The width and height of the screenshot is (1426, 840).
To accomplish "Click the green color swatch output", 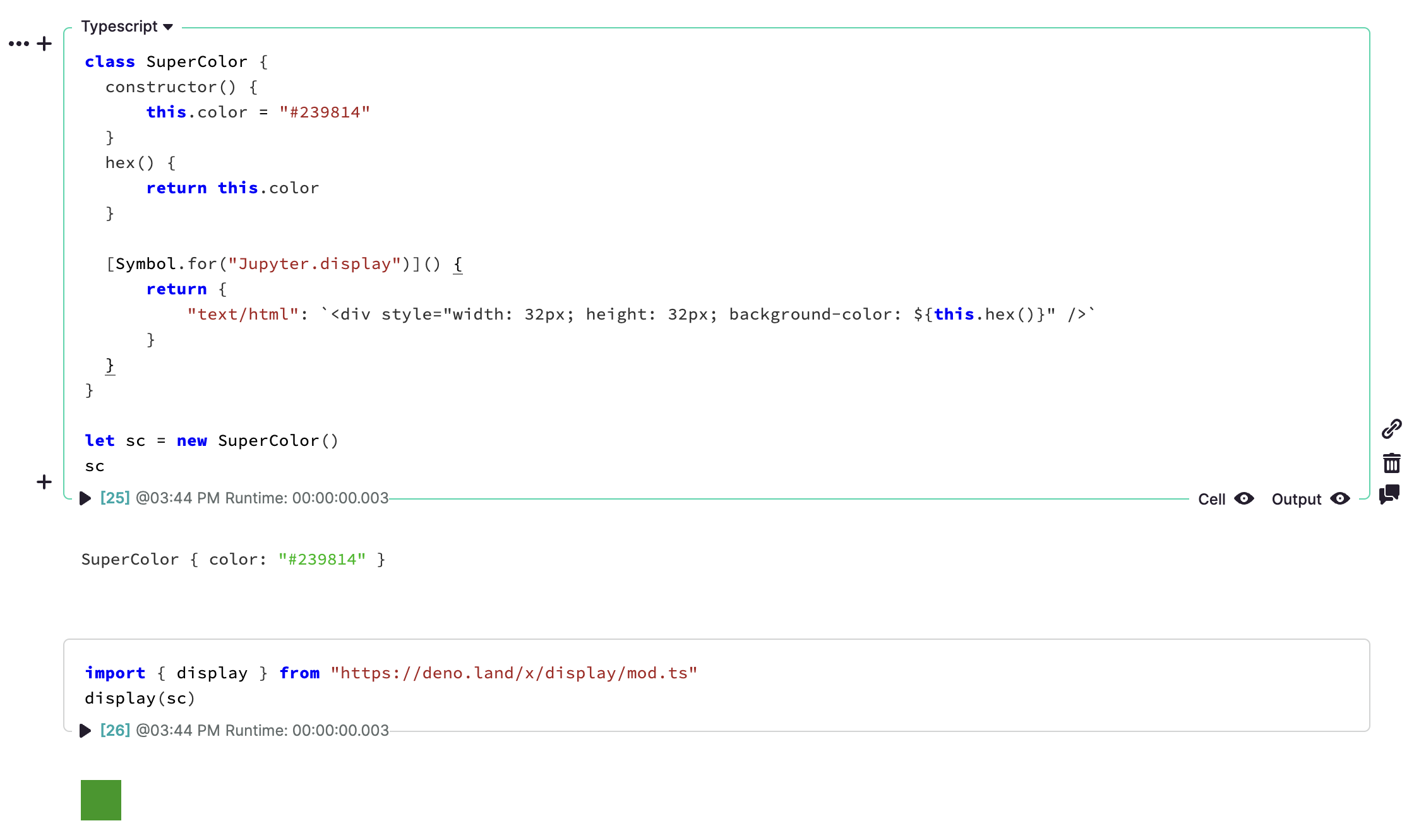I will pos(100,799).
